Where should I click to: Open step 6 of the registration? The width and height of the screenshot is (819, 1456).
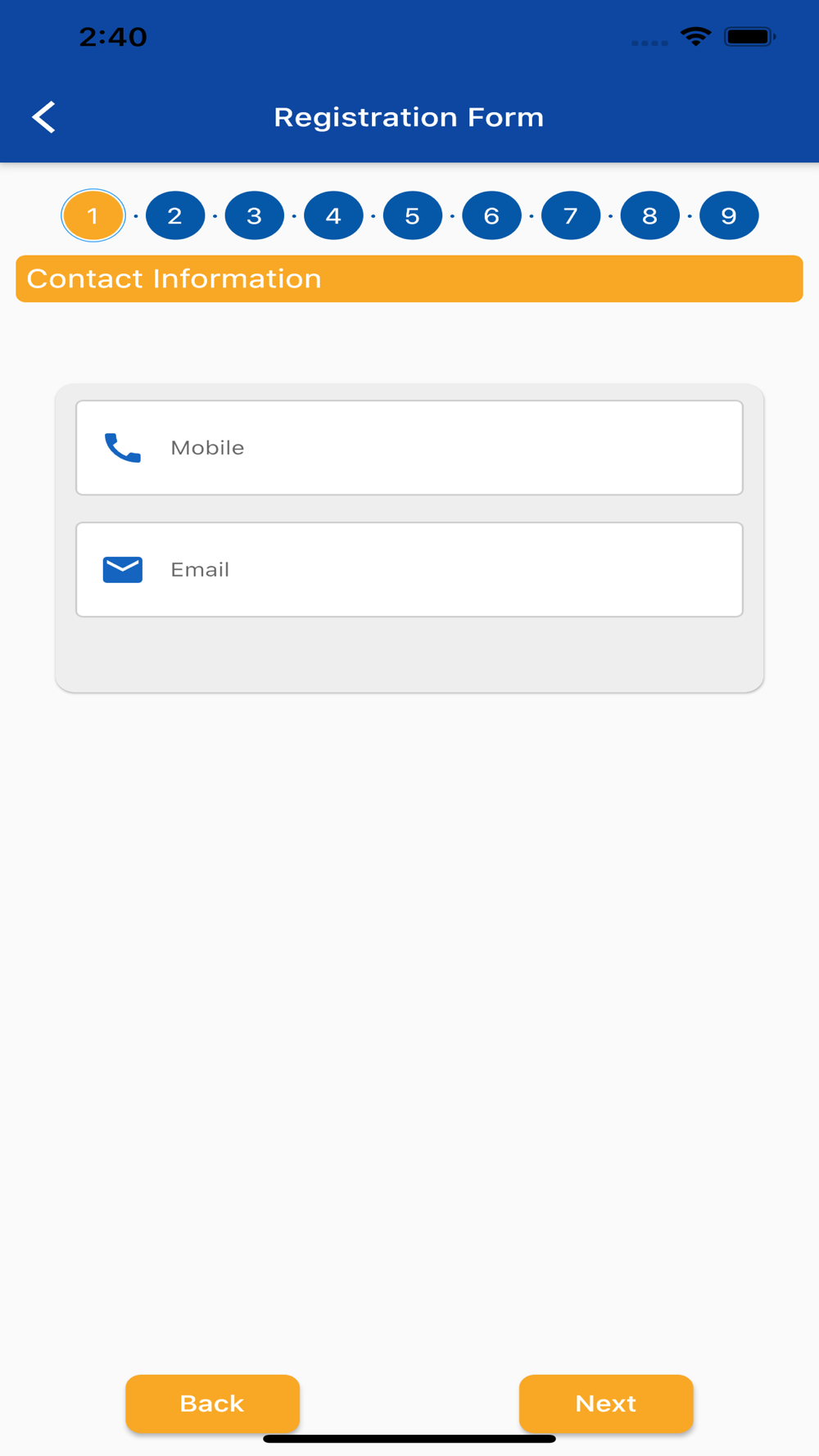pos(491,215)
